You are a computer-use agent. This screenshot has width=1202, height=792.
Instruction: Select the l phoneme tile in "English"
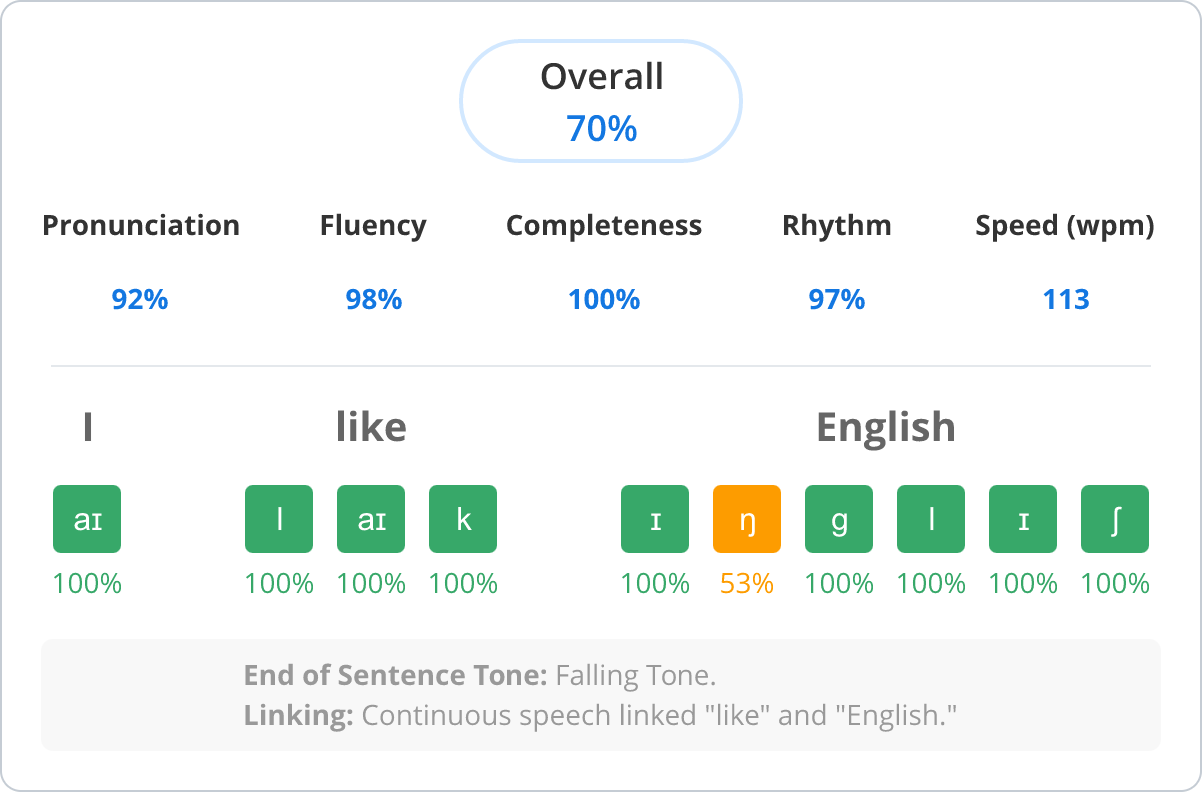[931, 519]
